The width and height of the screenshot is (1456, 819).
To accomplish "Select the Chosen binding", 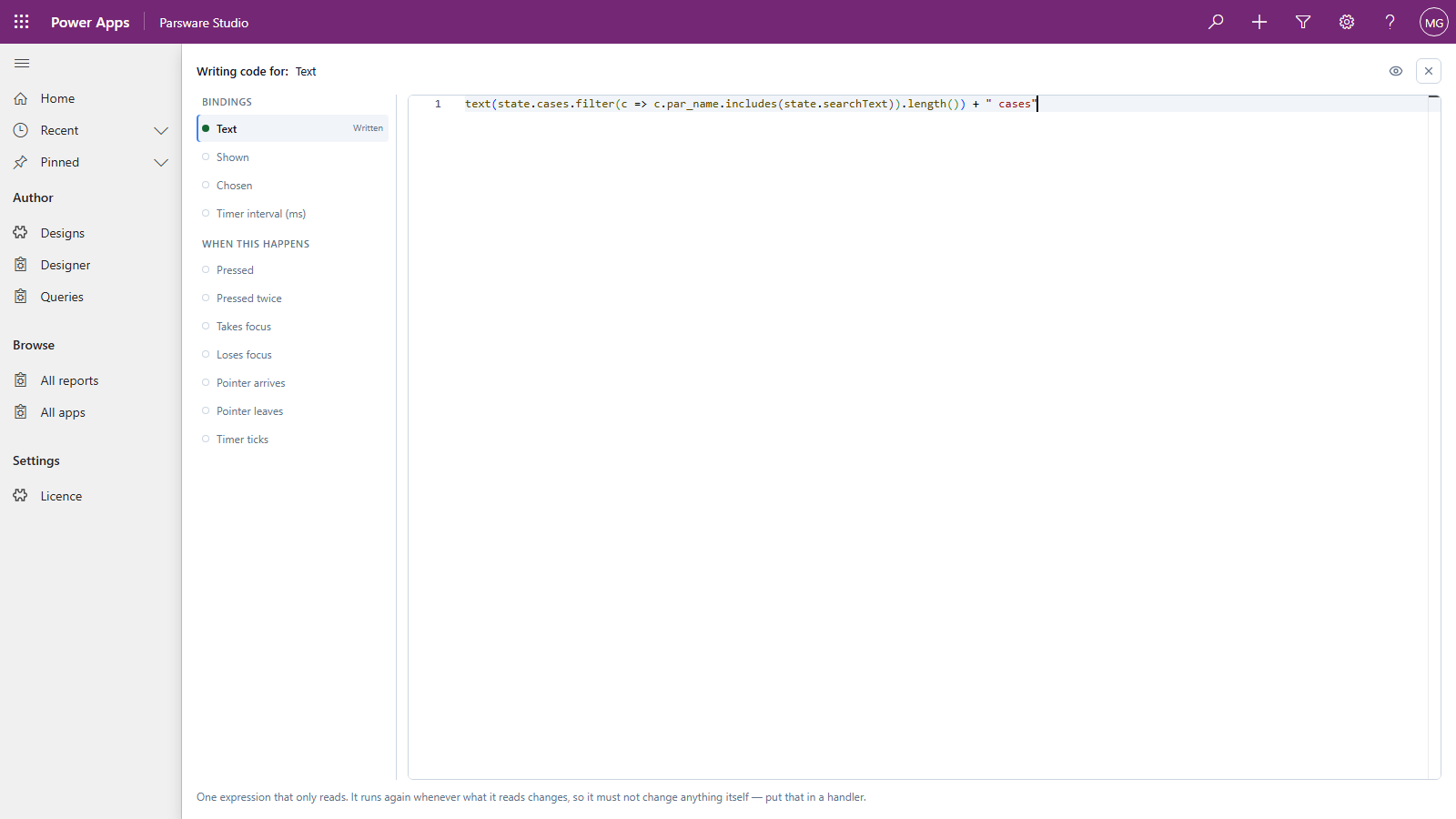I will pyautogui.click(x=293, y=186).
